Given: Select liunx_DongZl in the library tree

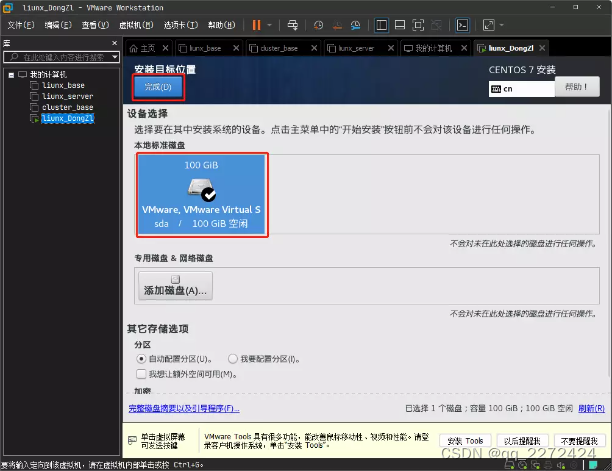Looking at the screenshot, I should (x=68, y=118).
